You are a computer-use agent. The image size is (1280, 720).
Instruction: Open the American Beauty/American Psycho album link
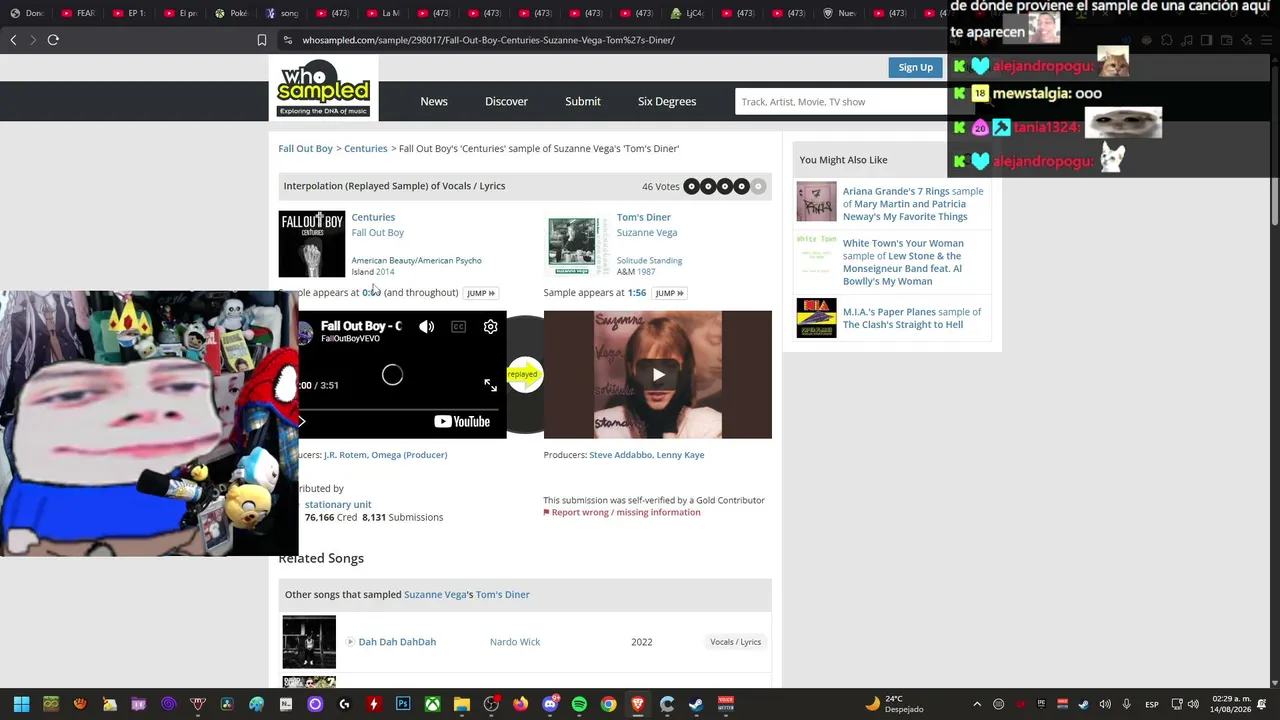tap(416, 260)
